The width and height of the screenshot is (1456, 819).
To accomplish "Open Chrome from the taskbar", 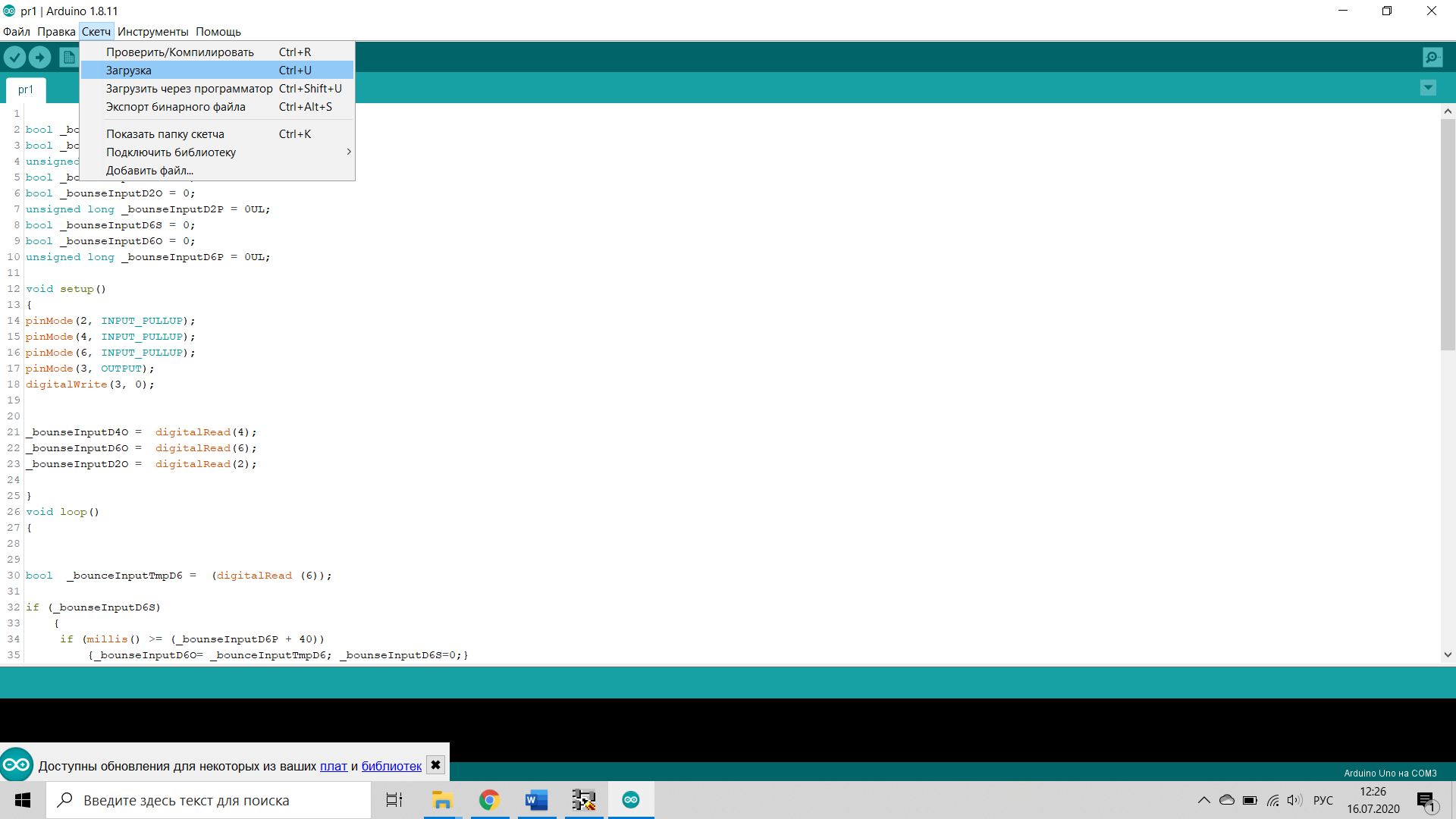I will (x=489, y=800).
